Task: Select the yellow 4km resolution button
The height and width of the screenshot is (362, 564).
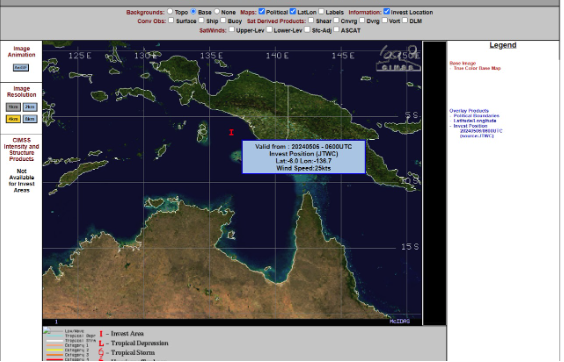Action: (x=13, y=119)
